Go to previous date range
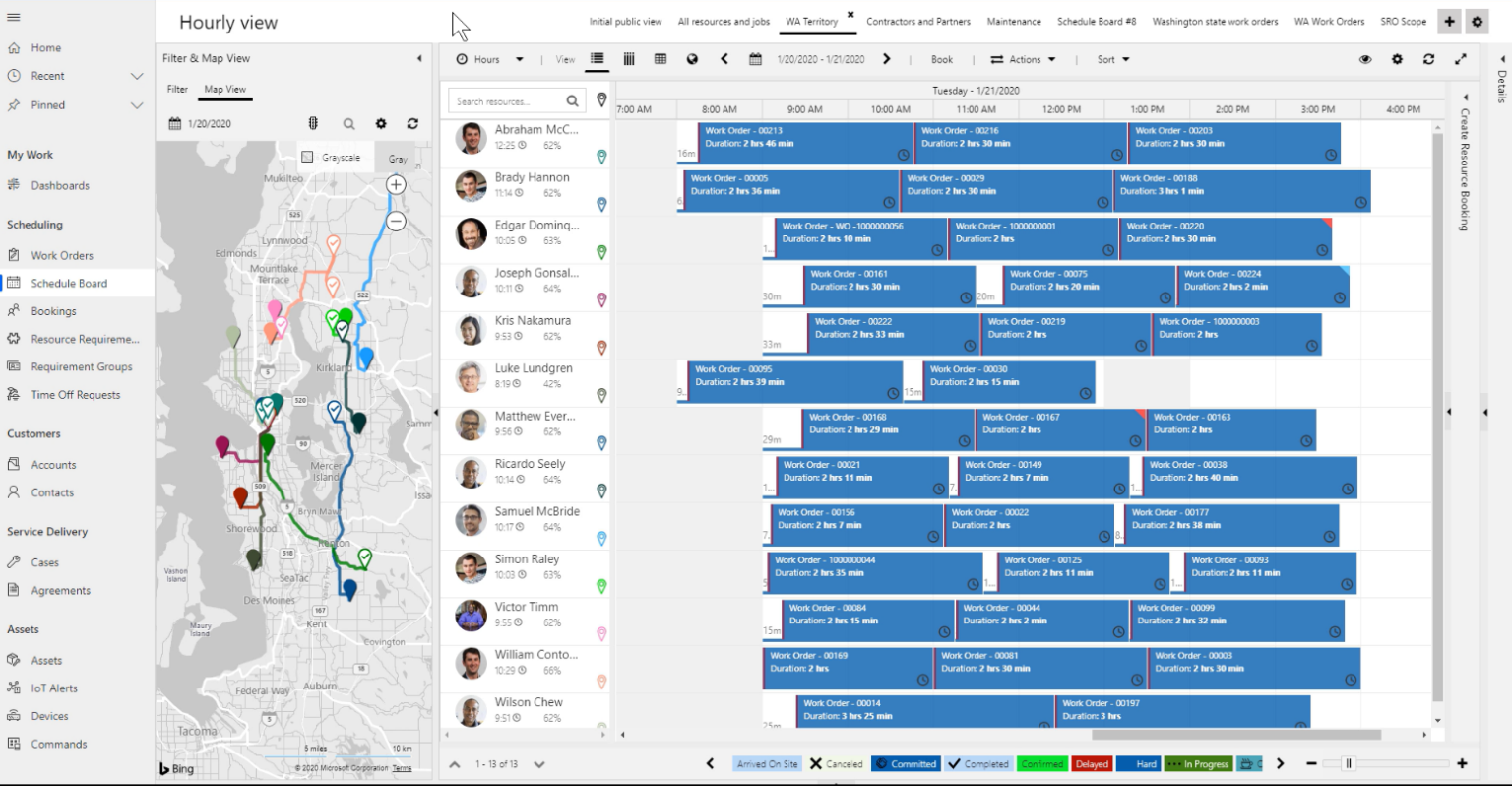Screen dimensions: 1512x786 (x=724, y=59)
